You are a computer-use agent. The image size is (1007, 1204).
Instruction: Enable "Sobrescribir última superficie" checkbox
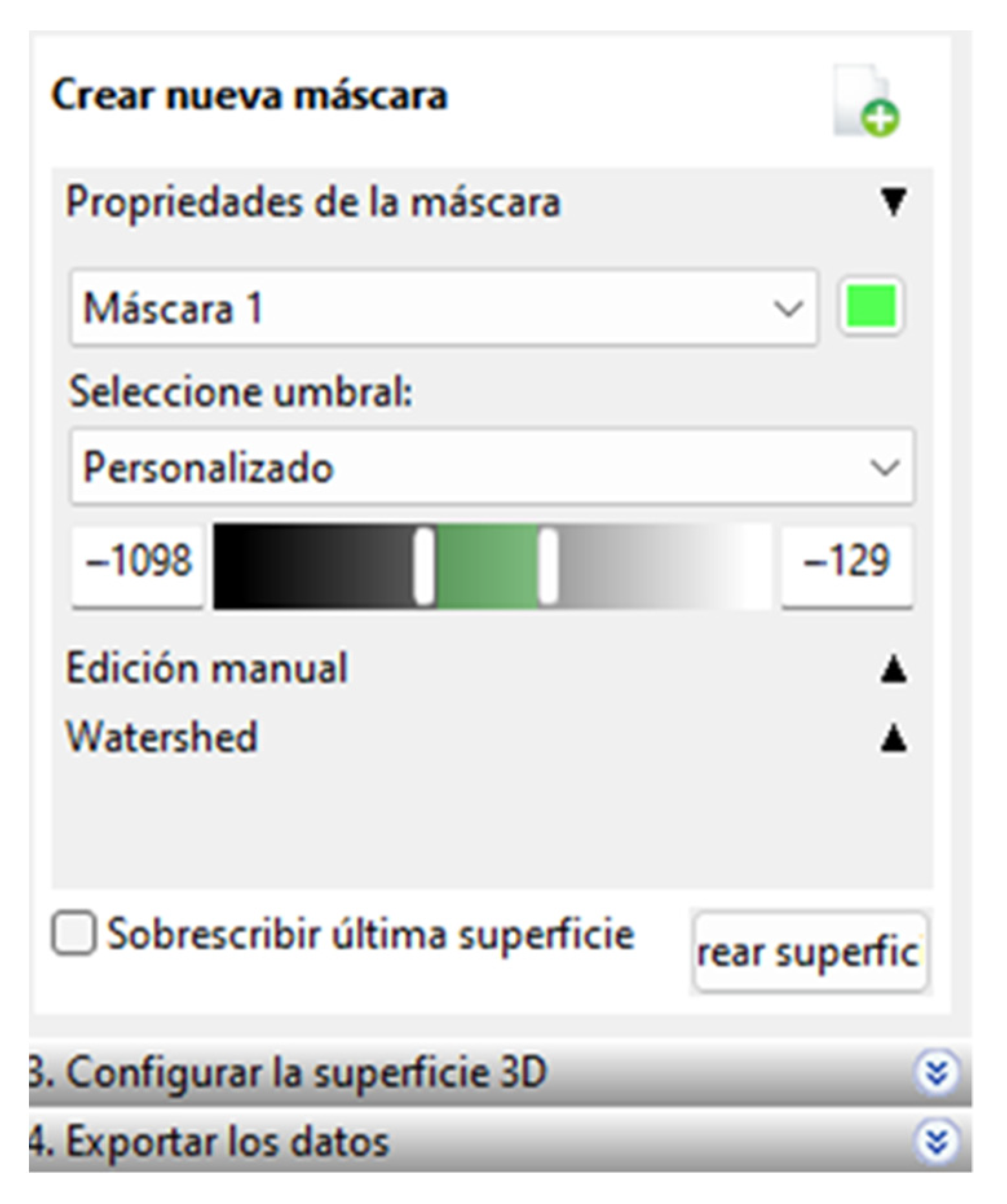(73, 934)
